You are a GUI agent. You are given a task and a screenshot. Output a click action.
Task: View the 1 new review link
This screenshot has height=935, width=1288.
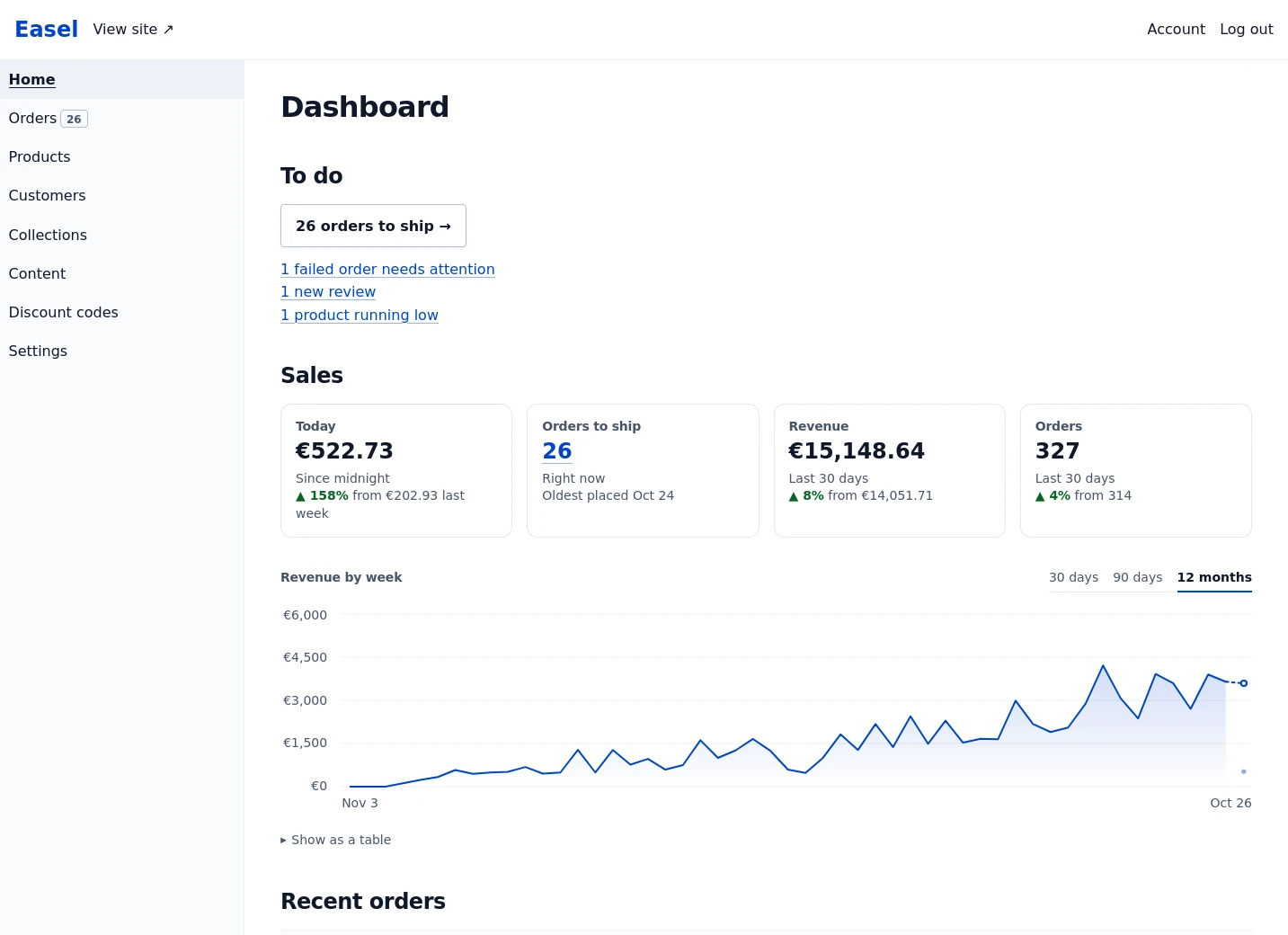[x=328, y=291]
